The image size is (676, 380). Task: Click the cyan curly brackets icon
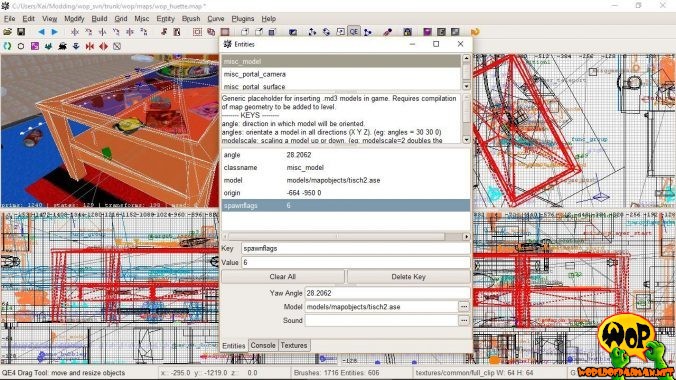pyautogui.click(x=7, y=46)
